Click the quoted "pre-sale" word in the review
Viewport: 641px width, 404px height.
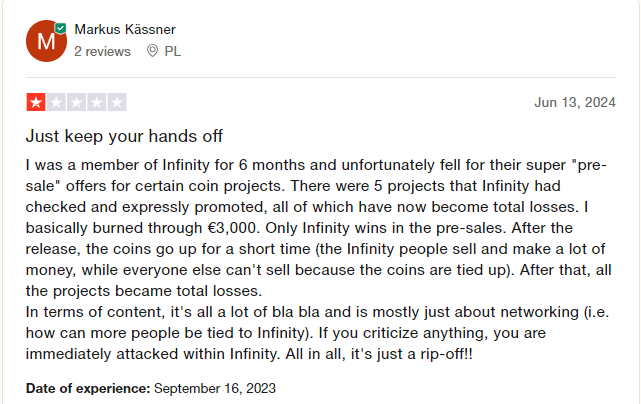click(590, 164)
